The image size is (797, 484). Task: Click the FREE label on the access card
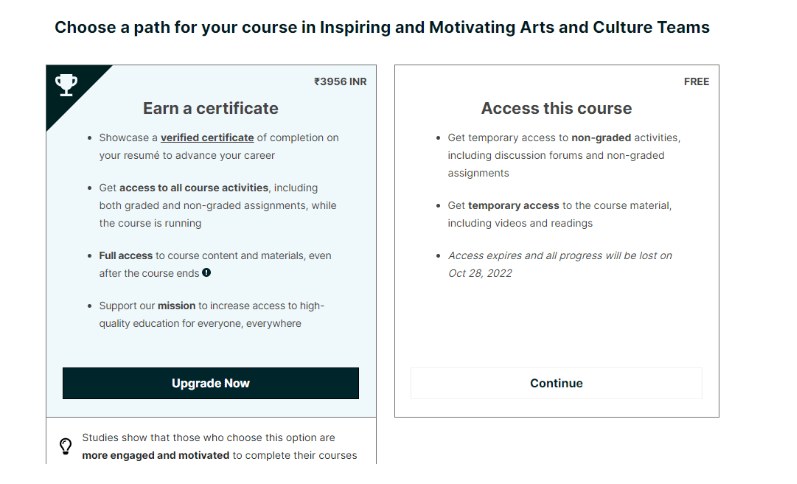point(696,82)
